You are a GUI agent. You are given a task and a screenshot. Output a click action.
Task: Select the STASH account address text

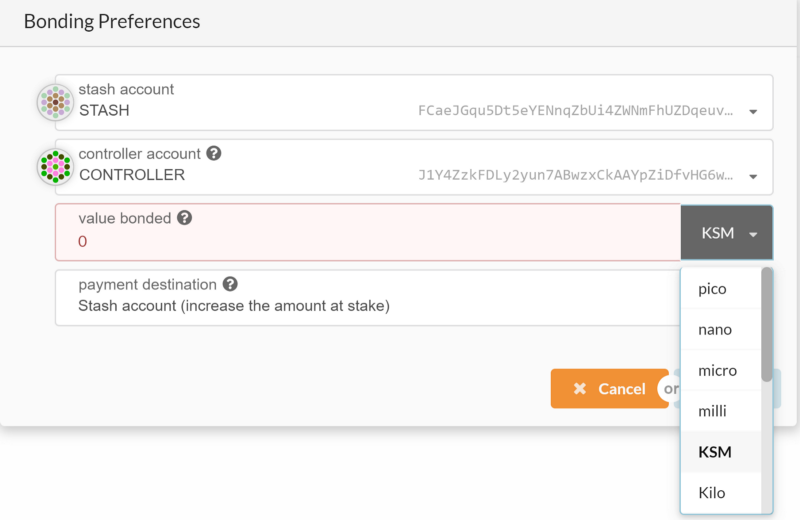click(576, 111)
